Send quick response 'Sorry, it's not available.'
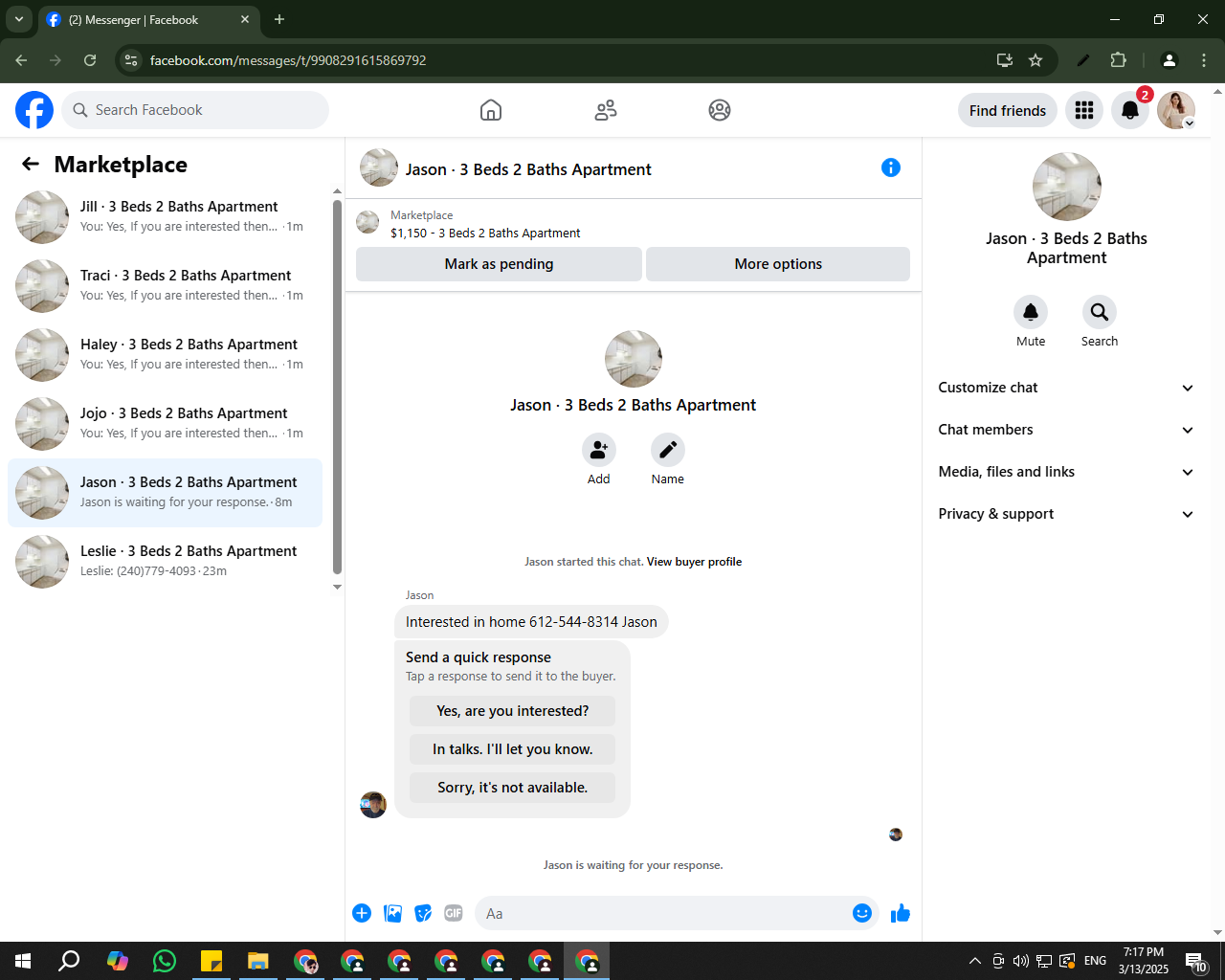 pyautogui.click(x=513, y=788)
